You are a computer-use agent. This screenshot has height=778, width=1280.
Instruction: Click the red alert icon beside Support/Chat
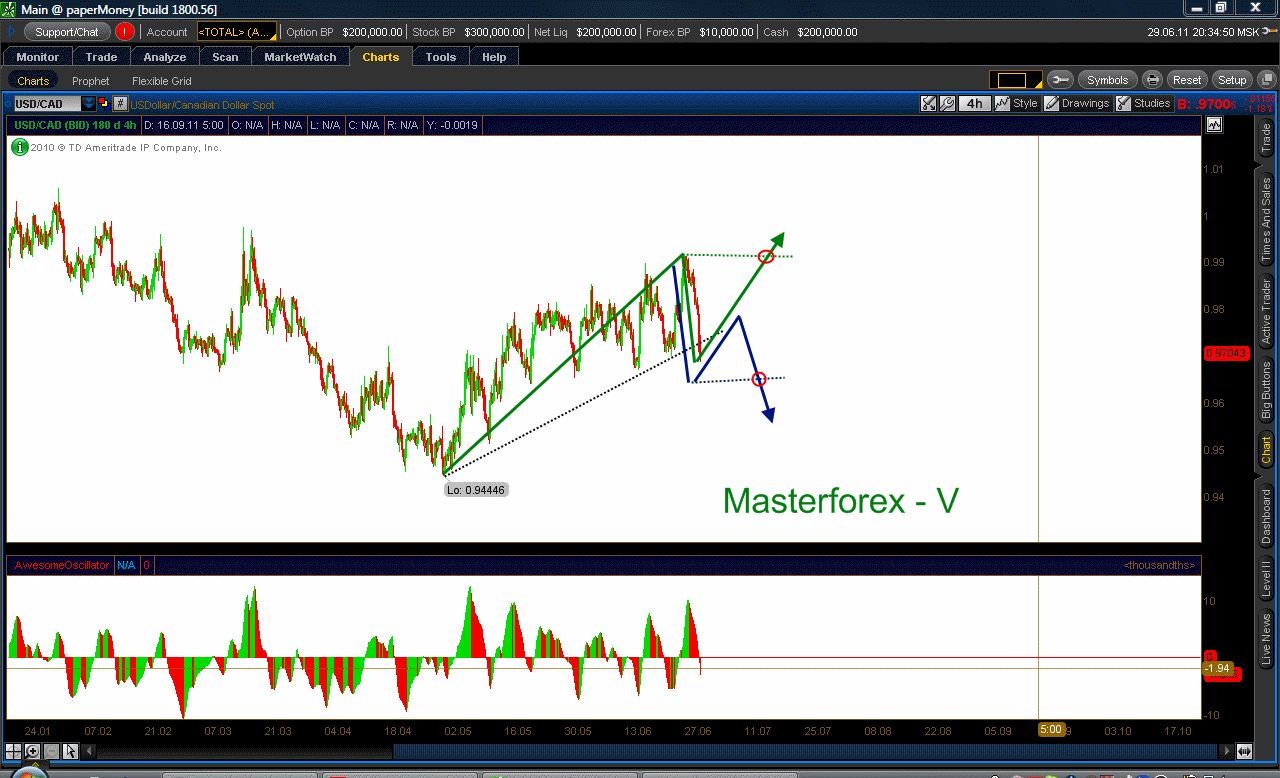pos(124,32)
